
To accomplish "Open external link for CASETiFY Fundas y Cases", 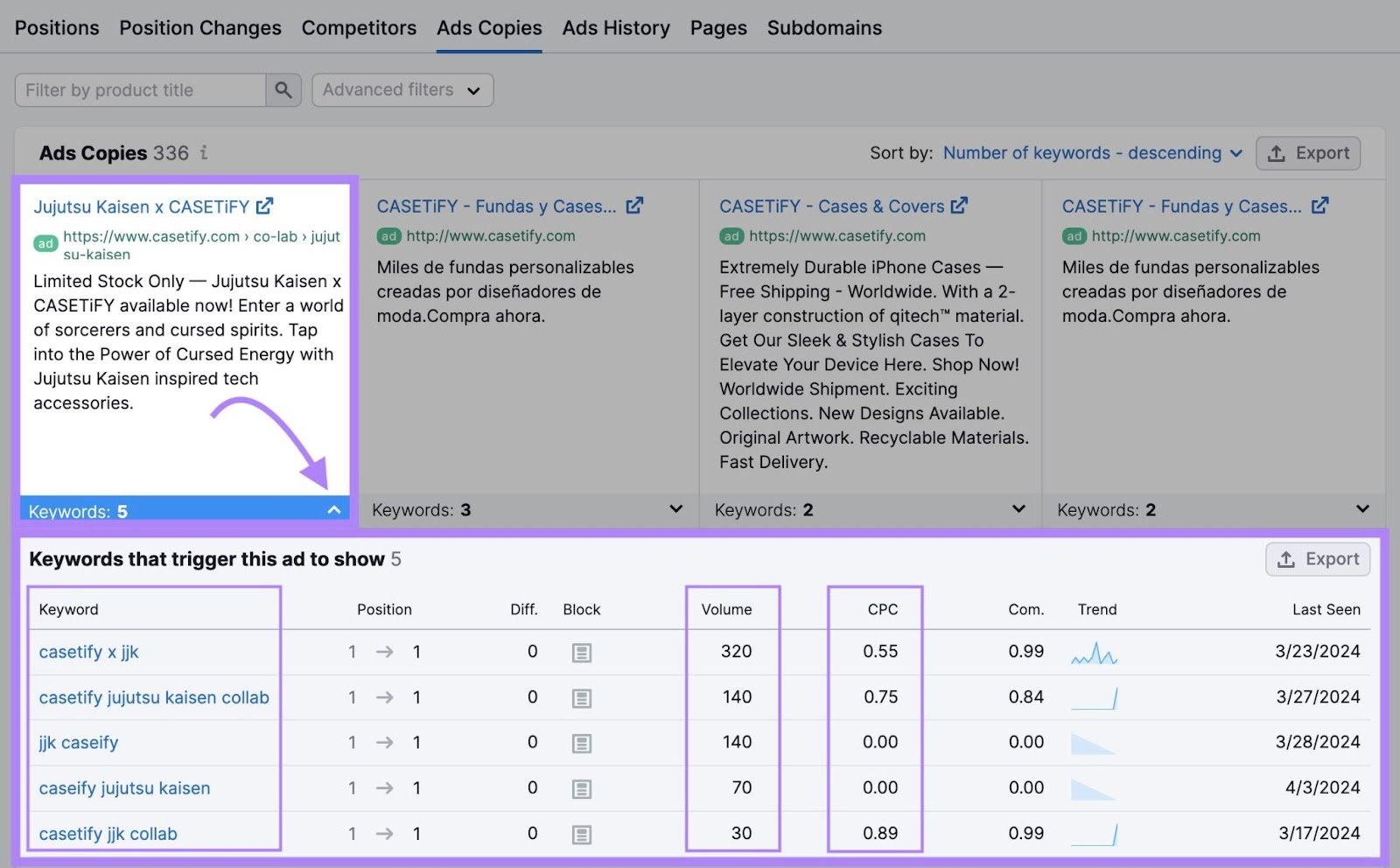I will 636,206.
